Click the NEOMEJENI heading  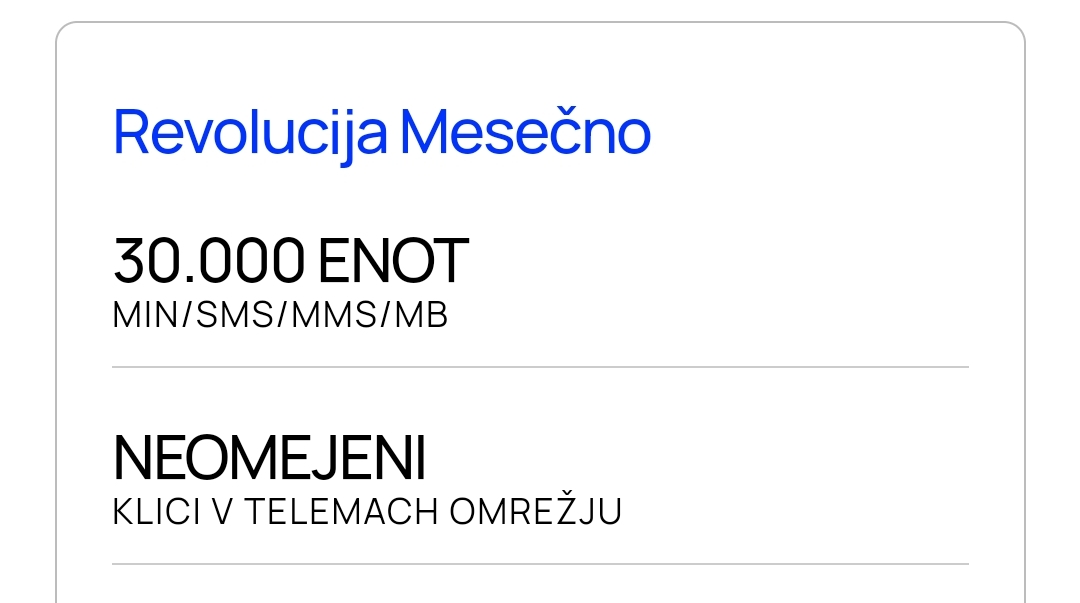coord(269,458)
